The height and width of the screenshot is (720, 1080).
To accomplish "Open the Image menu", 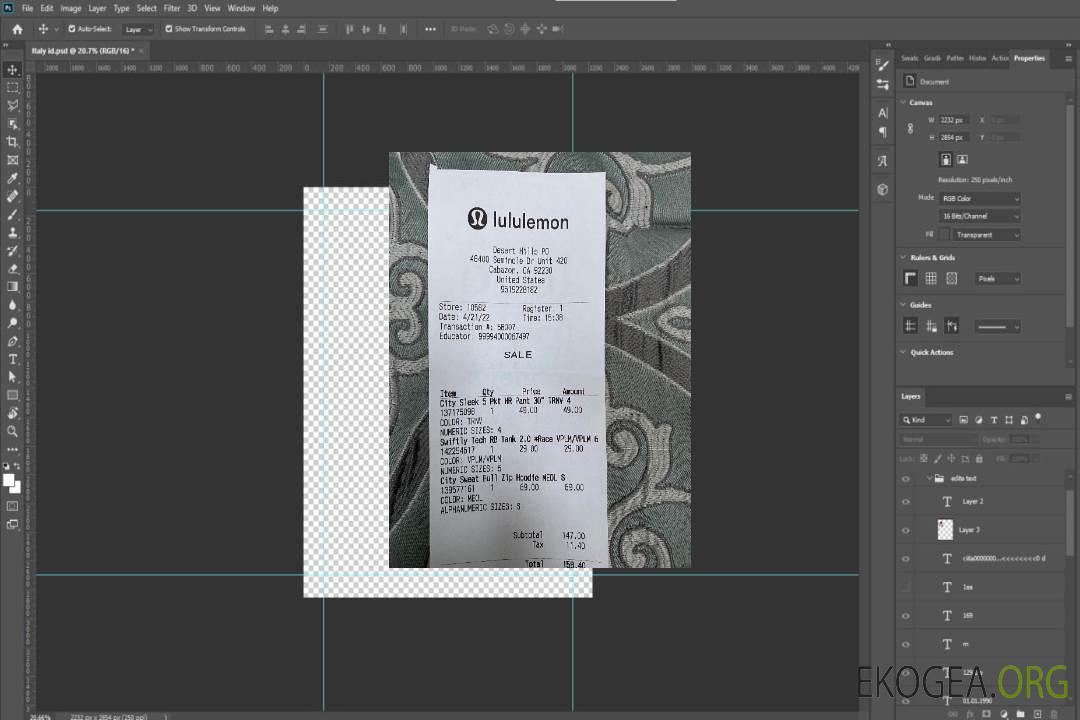I will (x=71, y=8).
